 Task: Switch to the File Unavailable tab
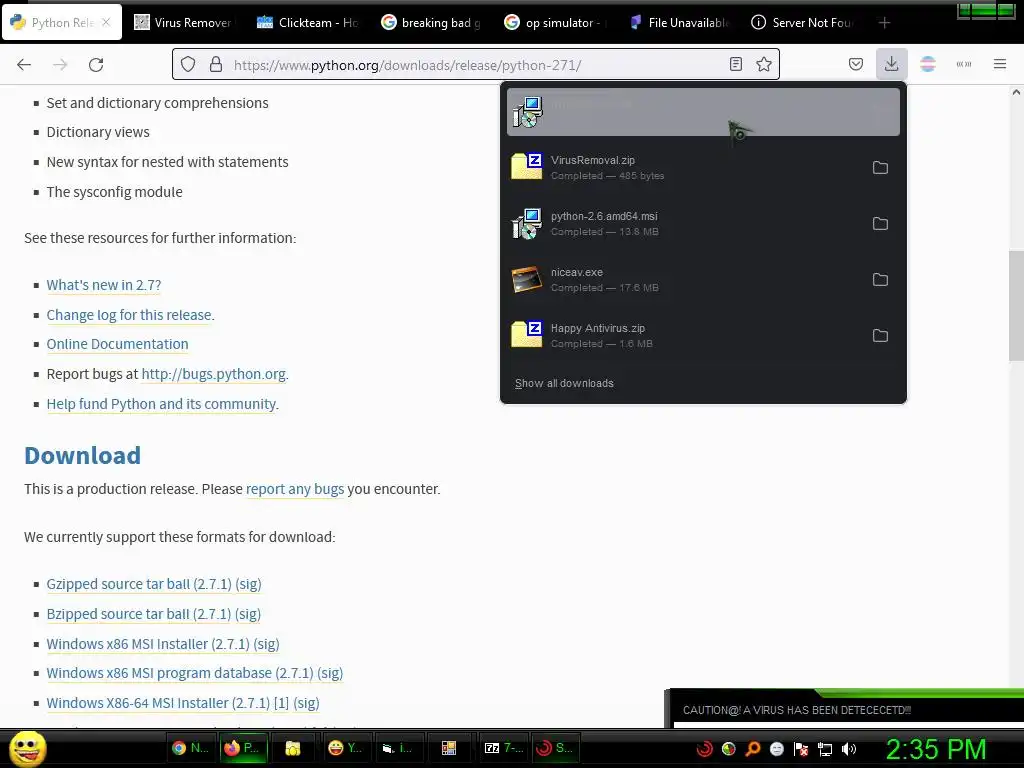click(x=679, y=22)
